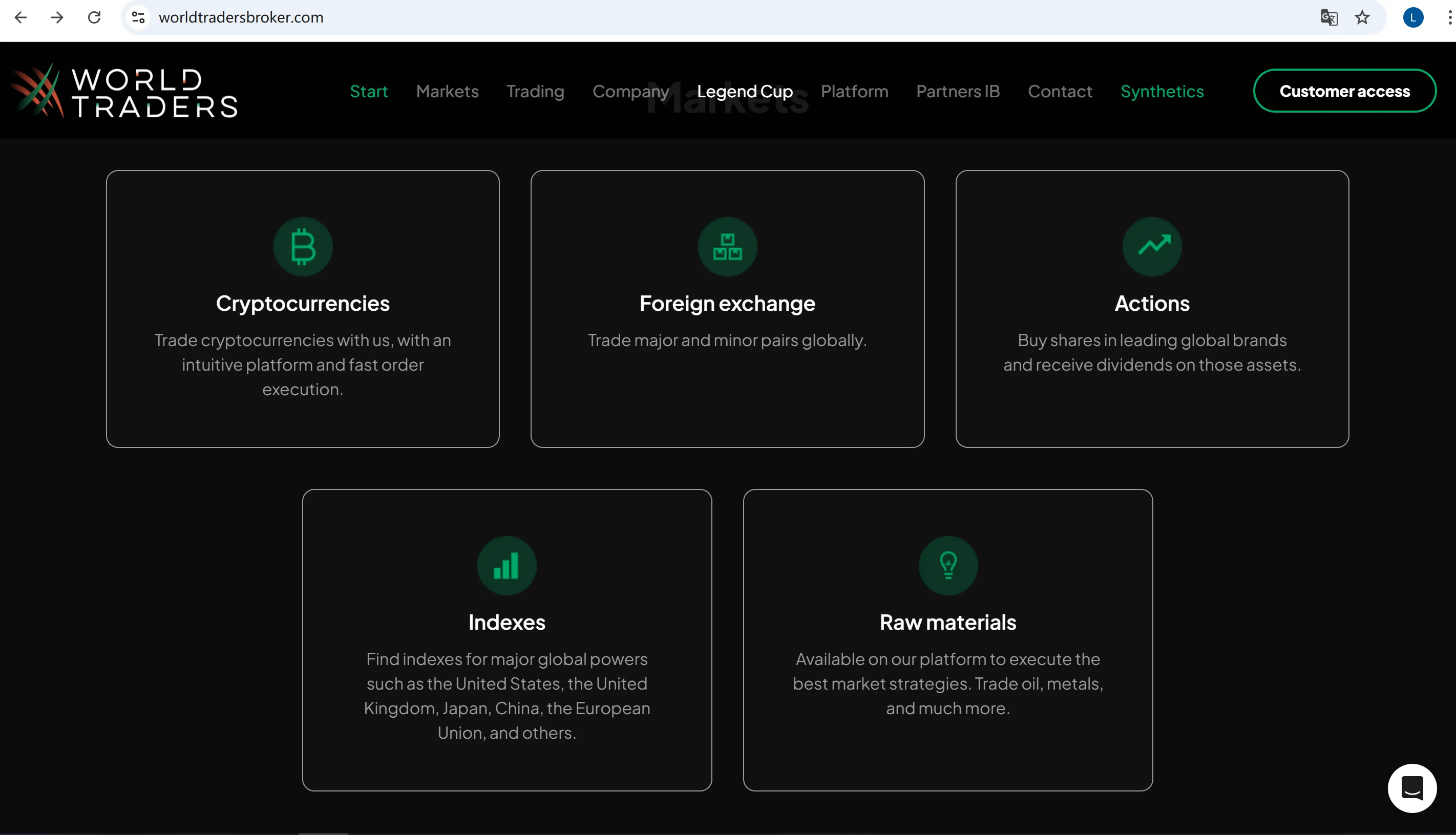The width and height of the screenshot is (1456, 835).
Task: Open the Synthetics link
Action: [x=1162, y=91]
